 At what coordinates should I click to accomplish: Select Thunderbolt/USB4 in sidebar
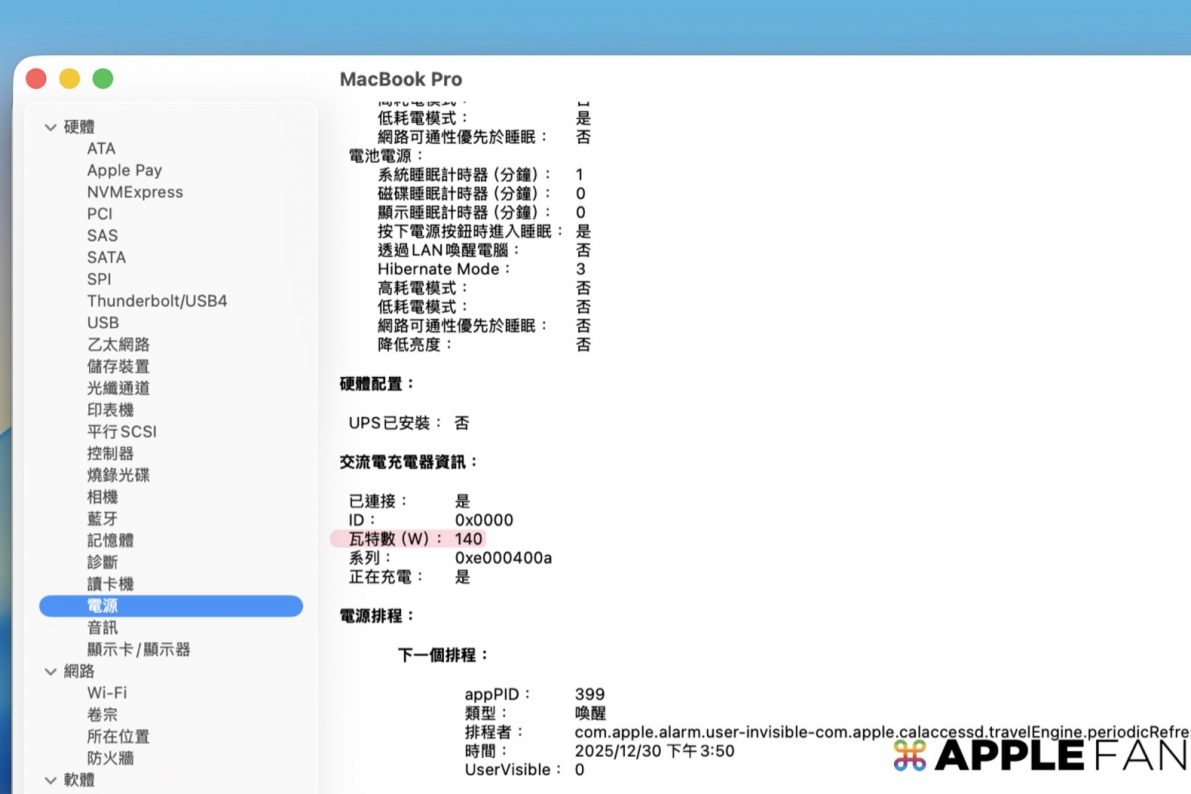(x=156, y=301)
